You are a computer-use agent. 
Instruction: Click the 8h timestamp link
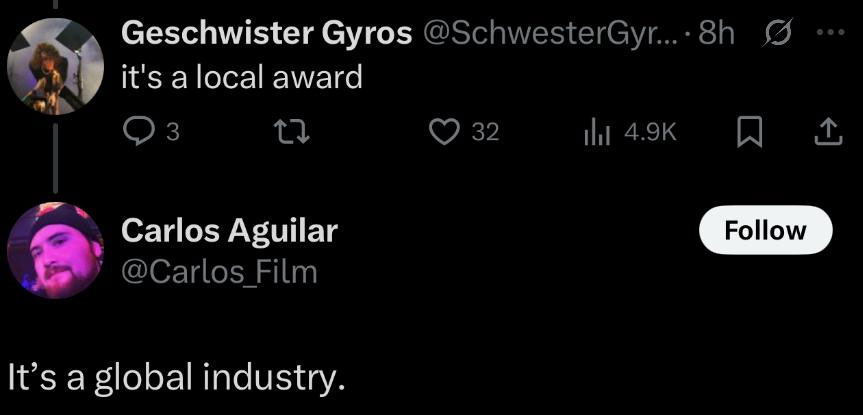(x=717, y=33)
